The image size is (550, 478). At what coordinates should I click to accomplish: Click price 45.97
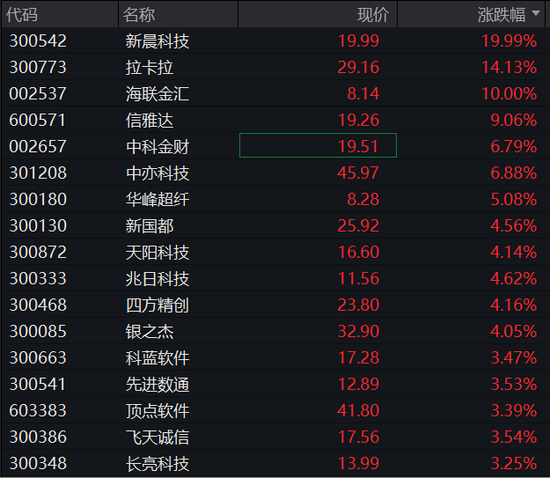(x=358, y=173)
